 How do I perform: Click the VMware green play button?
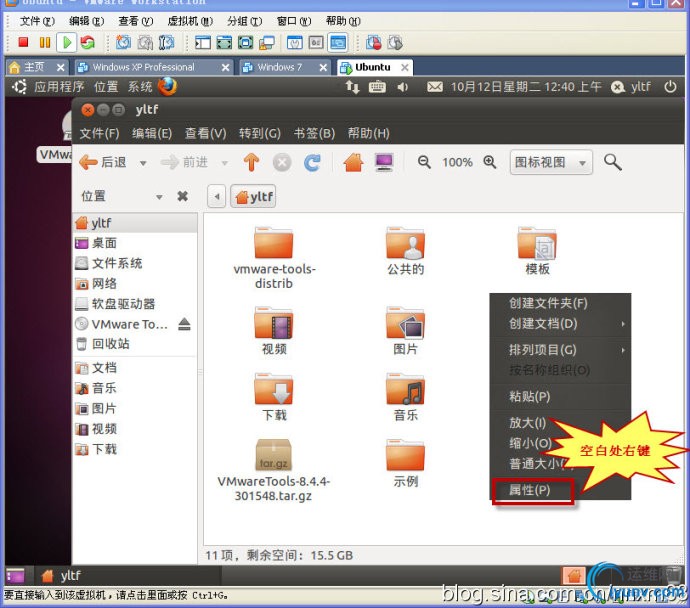[x=67, y=42]
